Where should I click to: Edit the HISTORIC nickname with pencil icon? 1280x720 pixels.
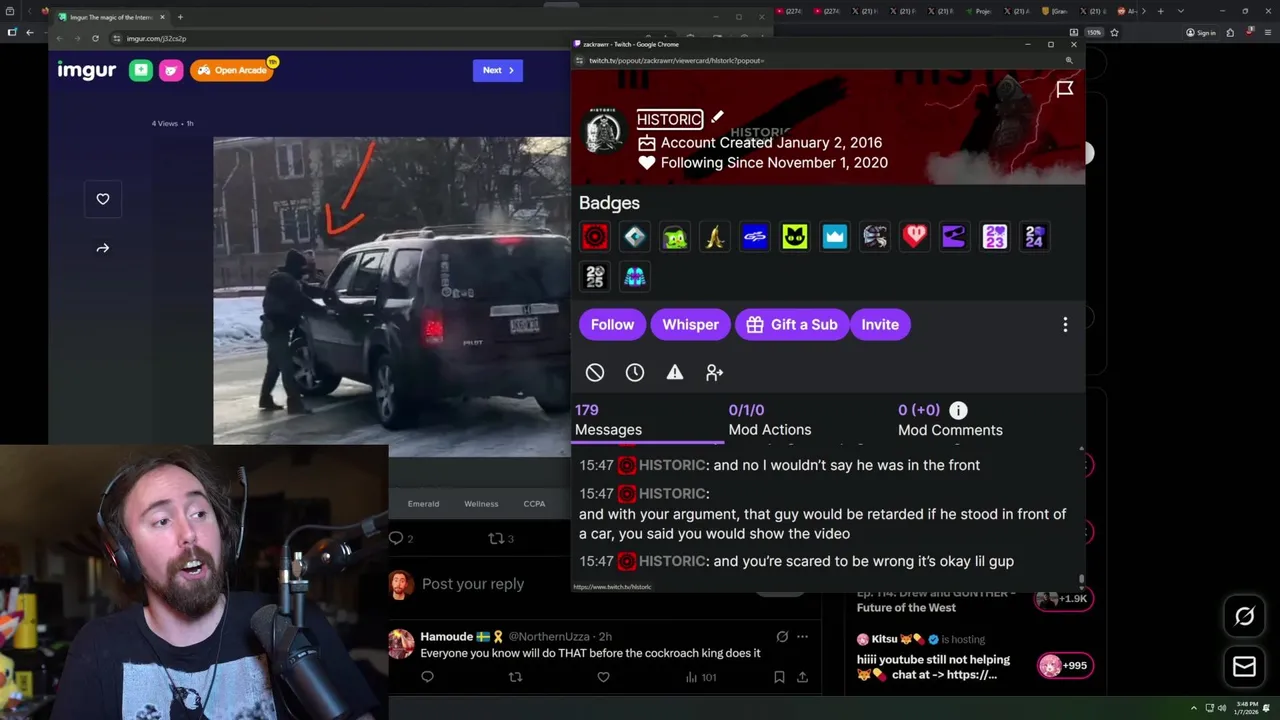(717, 118)
